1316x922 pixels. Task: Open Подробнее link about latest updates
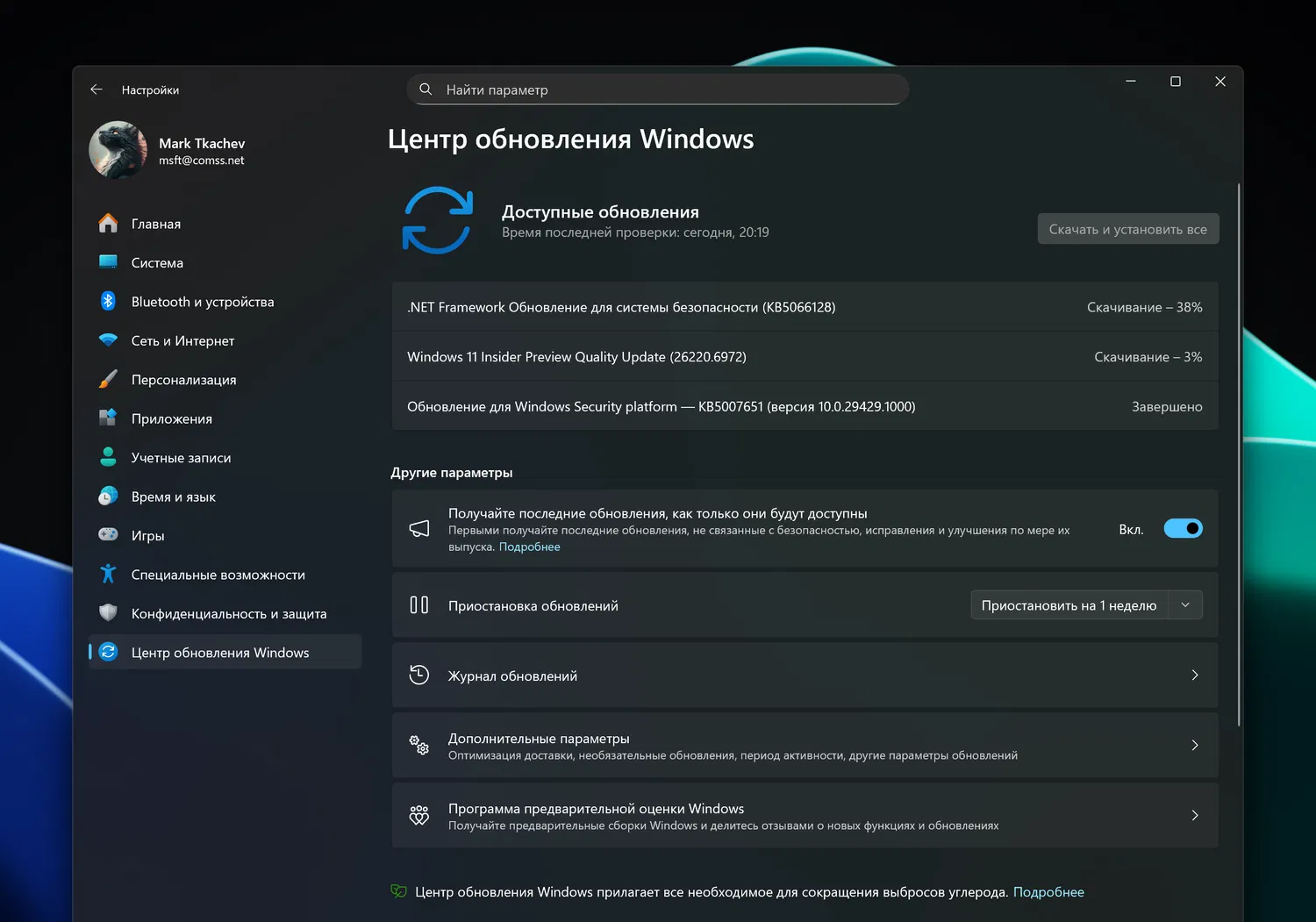[529, 547]
